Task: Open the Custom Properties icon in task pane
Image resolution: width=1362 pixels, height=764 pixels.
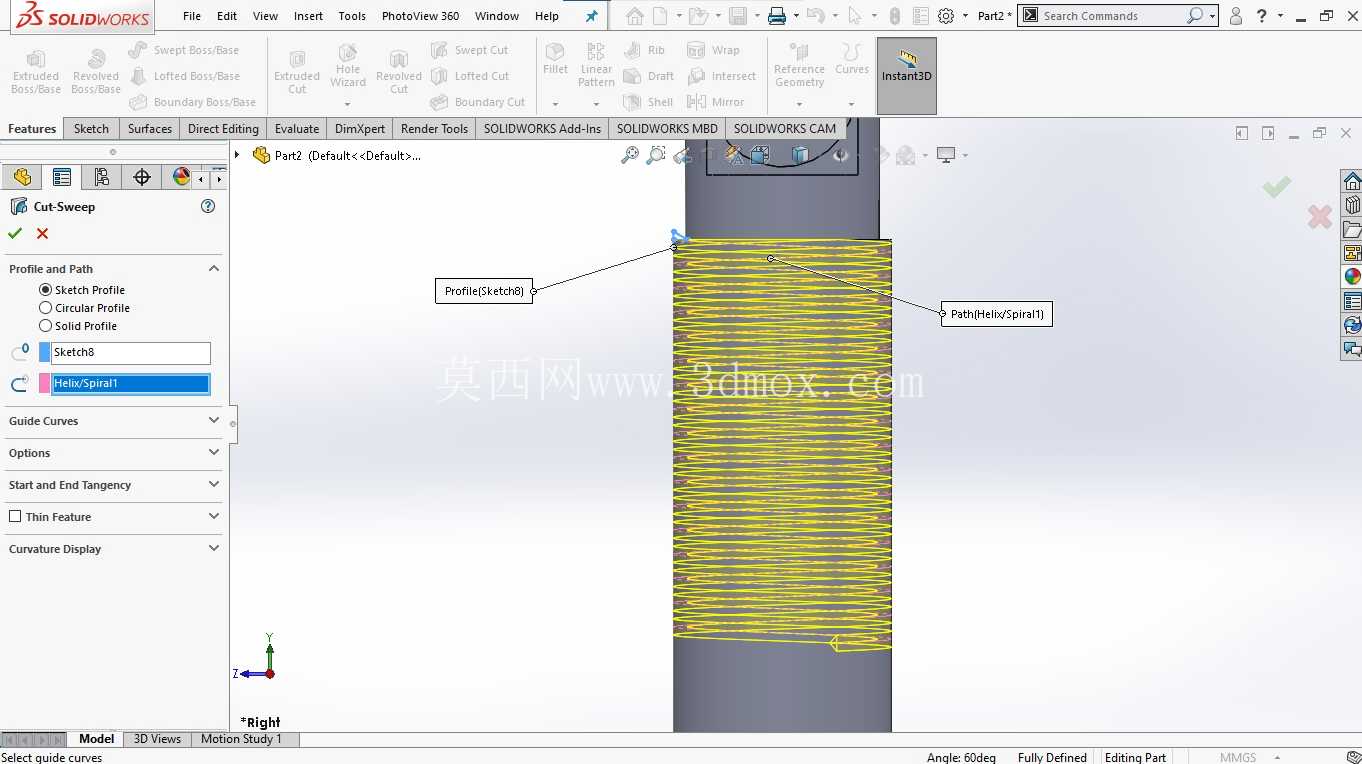Action: 1352,301
